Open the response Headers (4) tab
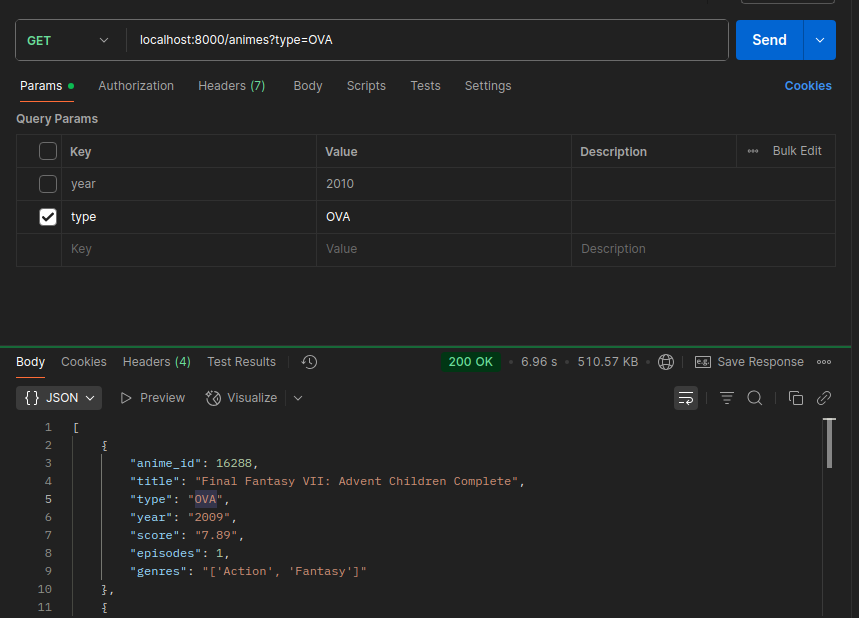The width and height of the screenshot is (859, 618). coord(157,362)
